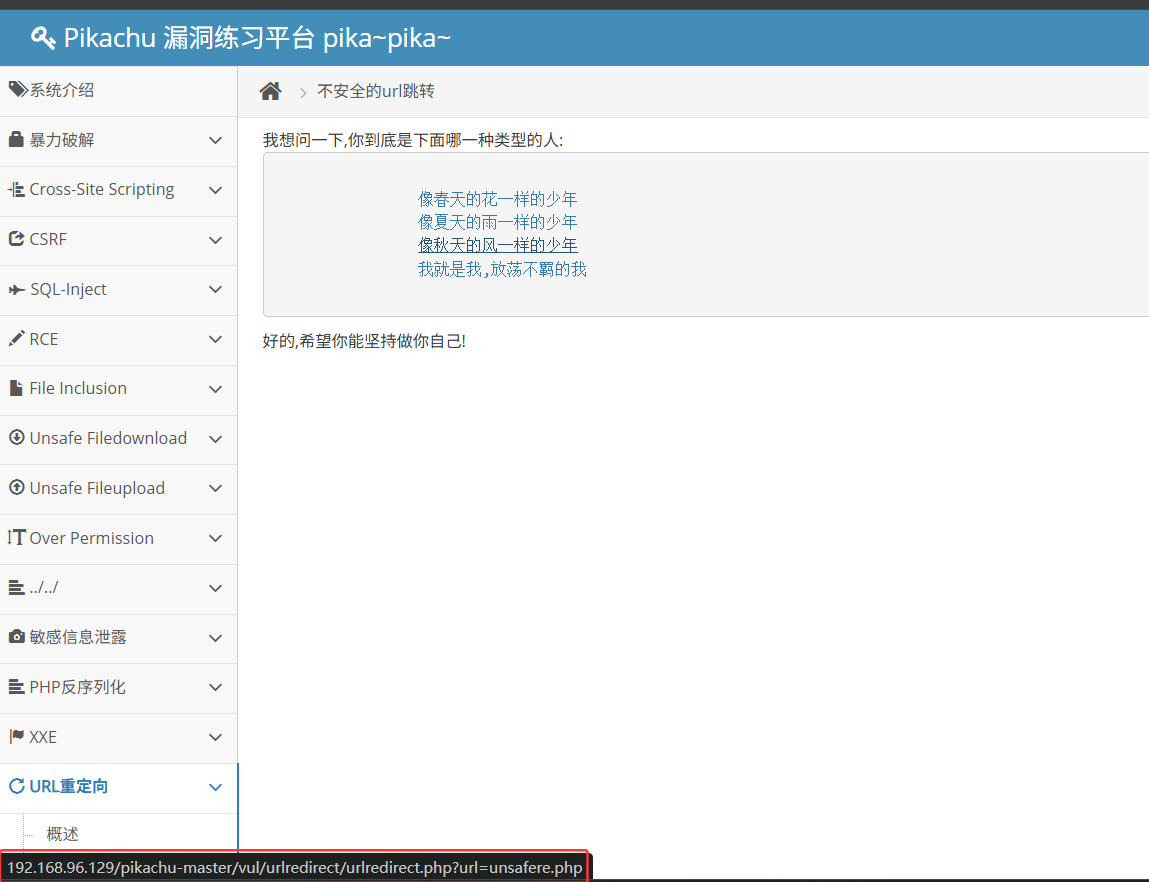Screen dimensions: 1149x882
Task: Follow the 我就是我,放荡不羁的我 link
Action: pyautogui.click(x=502, y=270)
